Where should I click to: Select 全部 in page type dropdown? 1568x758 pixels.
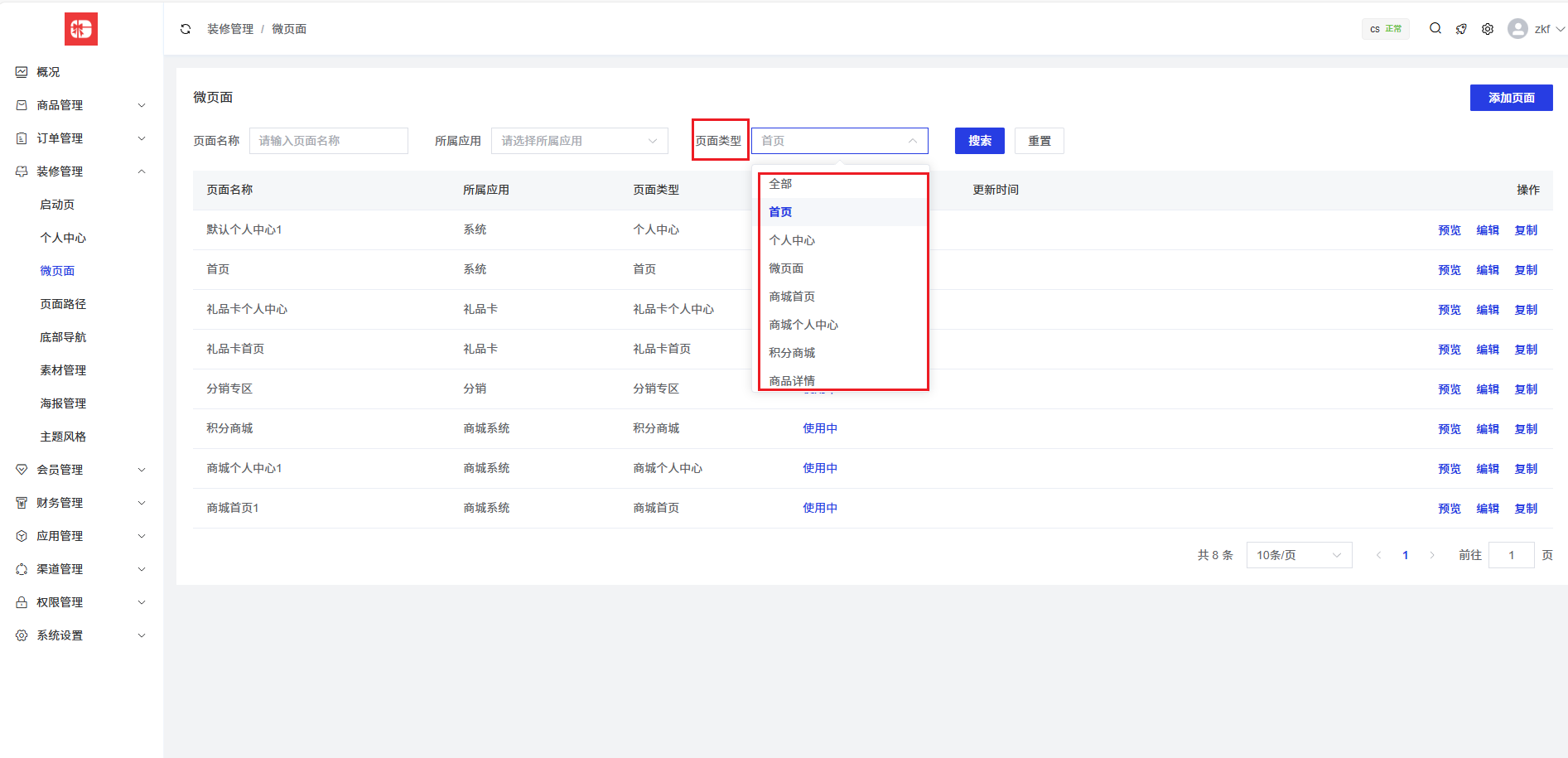(x=780, y=184)
